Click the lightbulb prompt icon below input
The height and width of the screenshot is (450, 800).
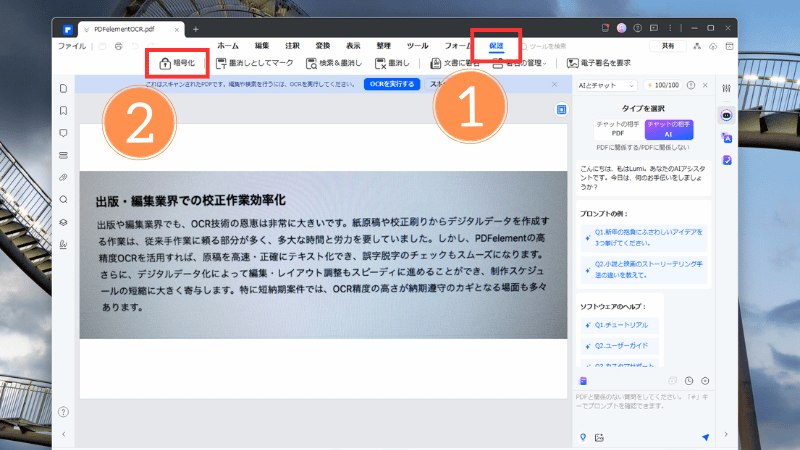(583, 437)
